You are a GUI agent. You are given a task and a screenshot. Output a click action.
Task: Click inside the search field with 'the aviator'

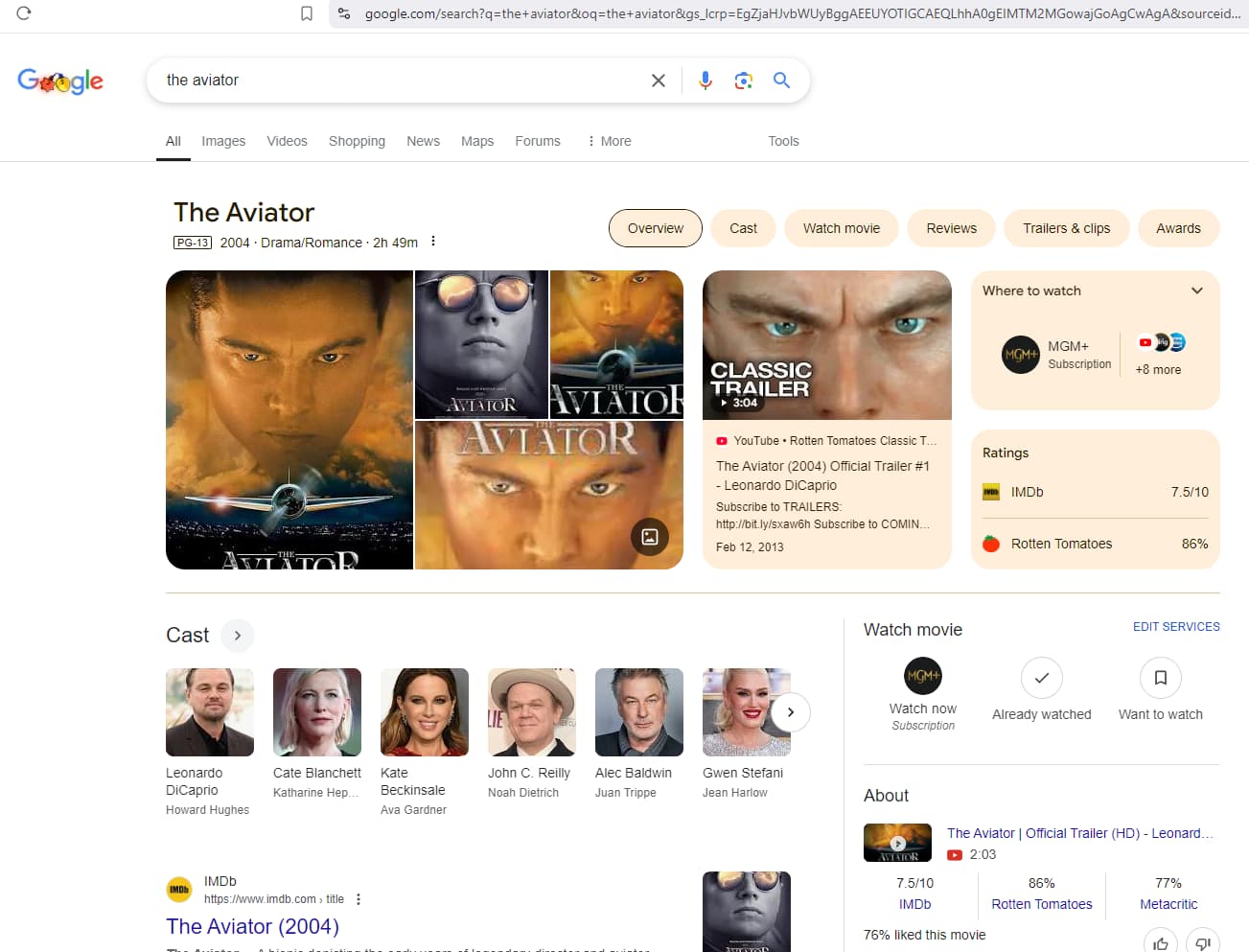403,81
